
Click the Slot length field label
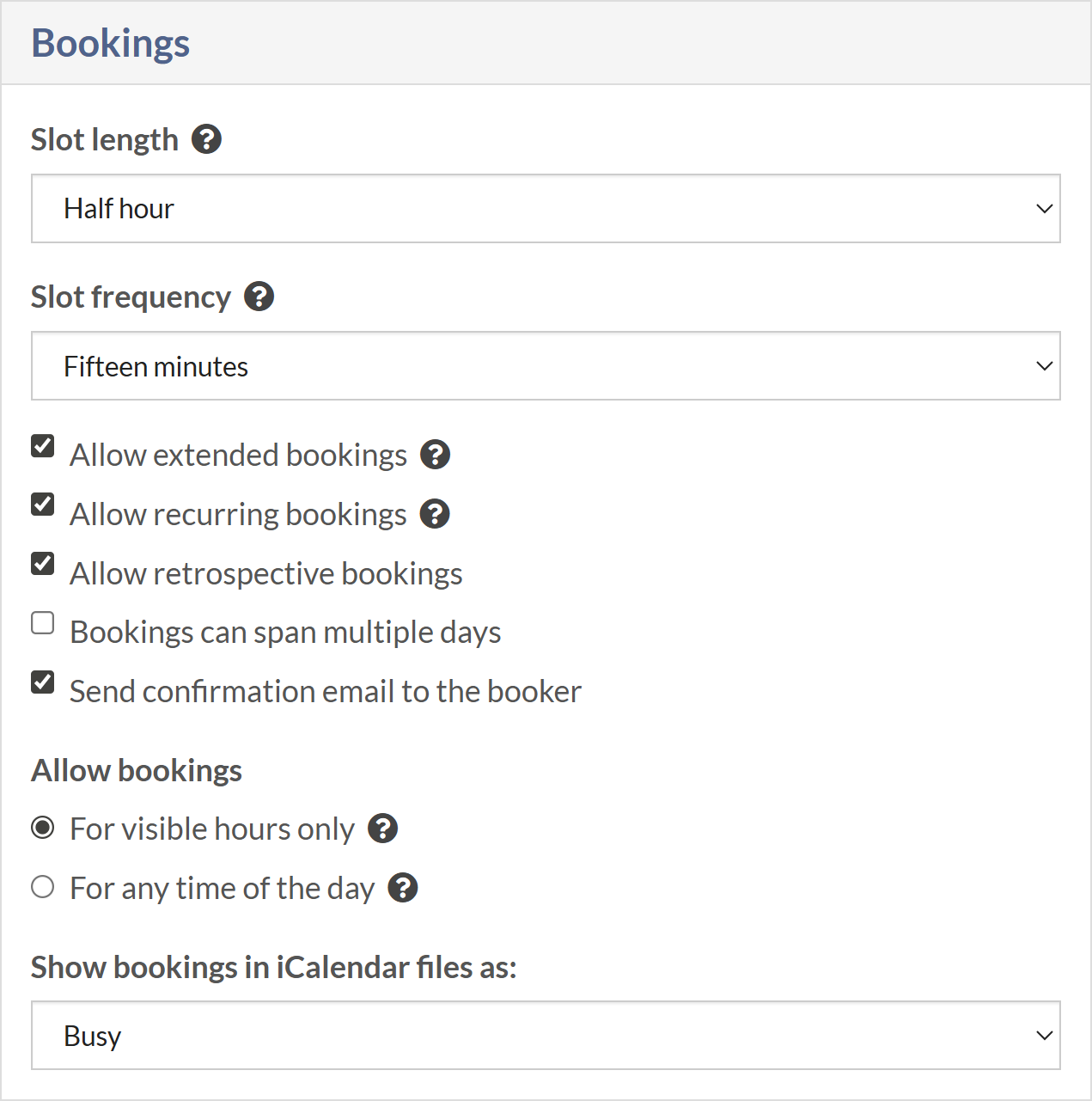tap(105, 139)
